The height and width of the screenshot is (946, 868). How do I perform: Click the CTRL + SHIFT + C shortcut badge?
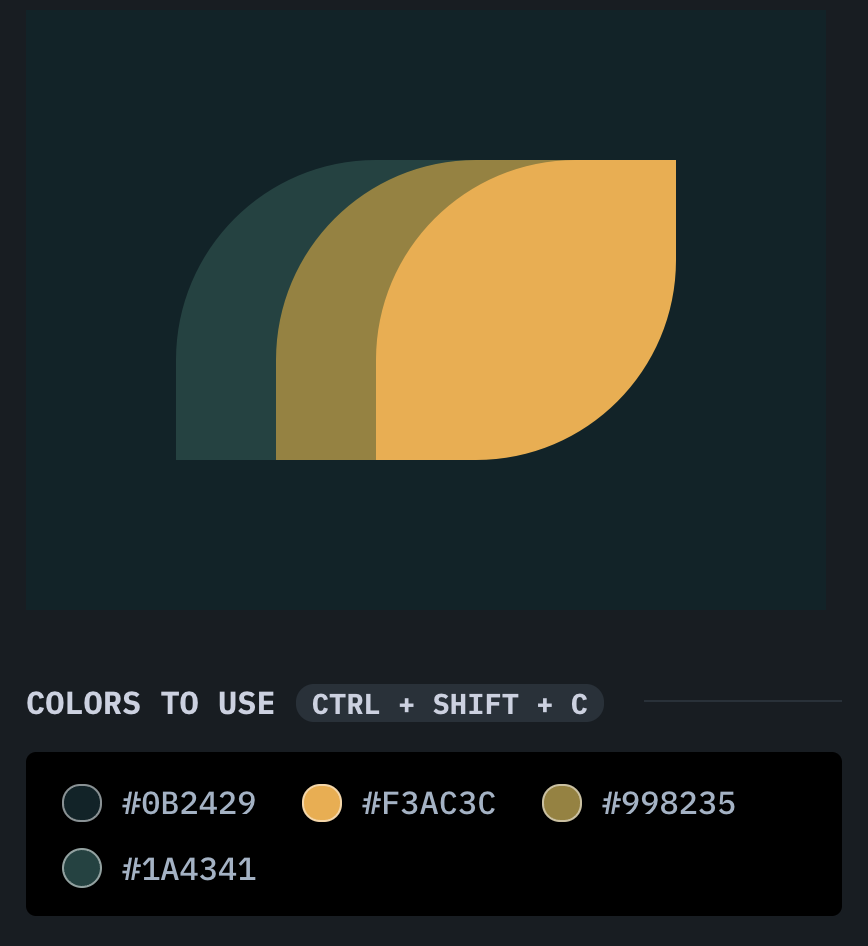450,704
